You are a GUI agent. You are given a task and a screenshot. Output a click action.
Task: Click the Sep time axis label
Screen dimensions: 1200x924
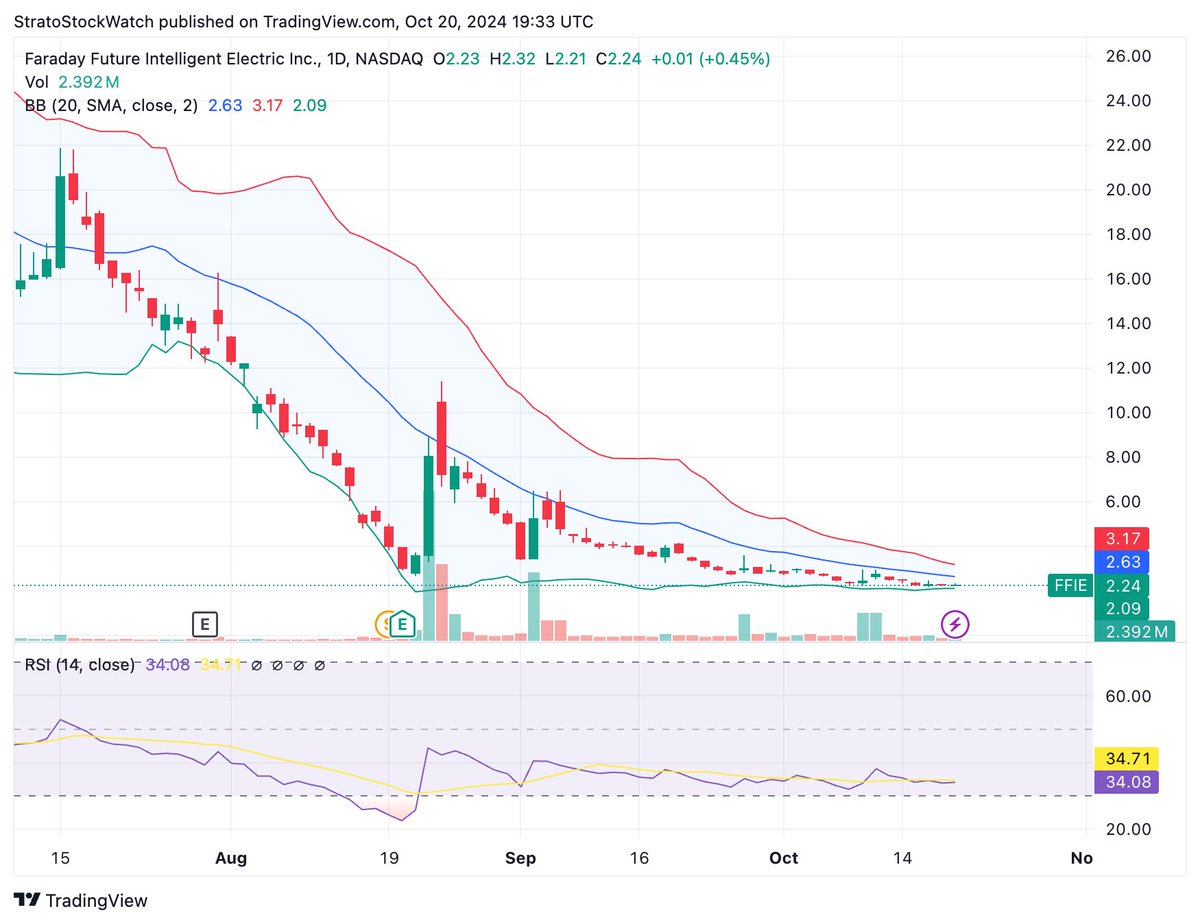point(521,858)
